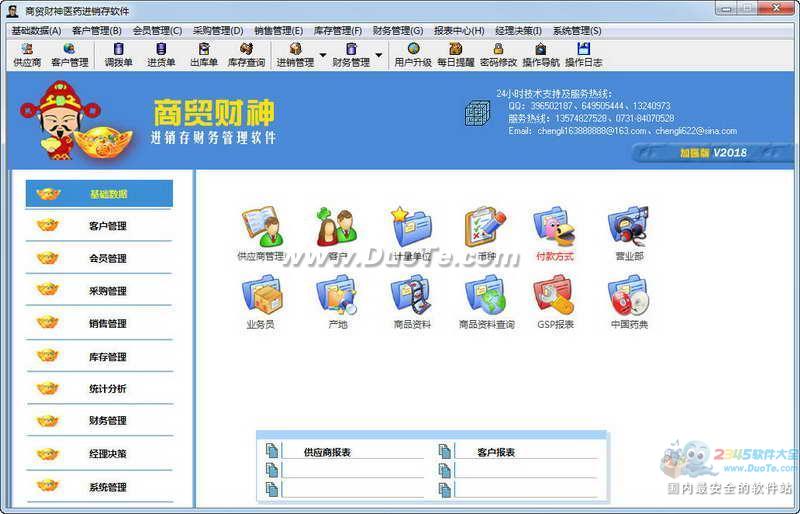Open the 销售管理(E) menu
Screen dimensions: 800x514
point(279,31)
